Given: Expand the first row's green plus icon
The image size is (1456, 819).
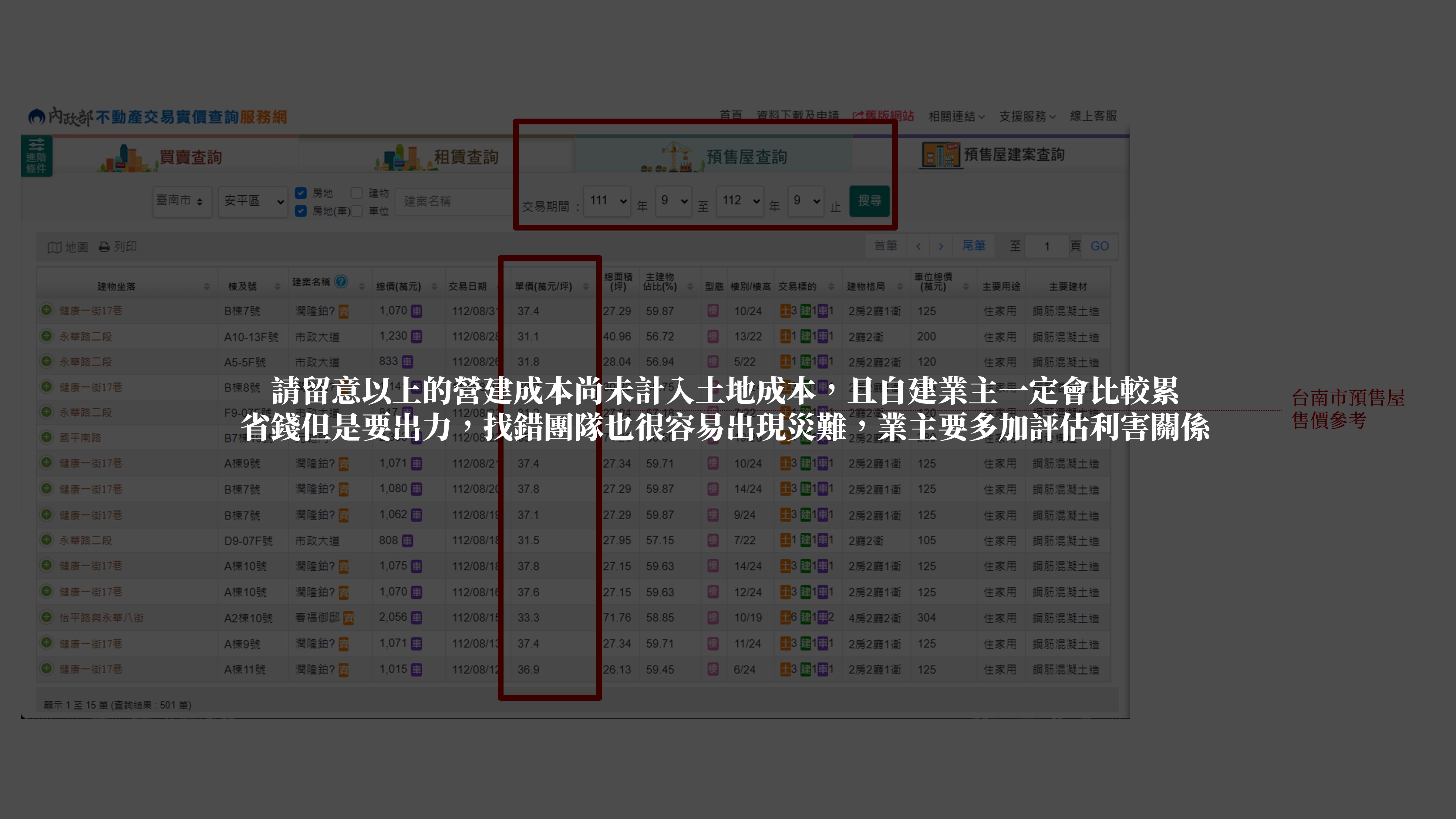Looking at the screenshot, I should [46, 310].
